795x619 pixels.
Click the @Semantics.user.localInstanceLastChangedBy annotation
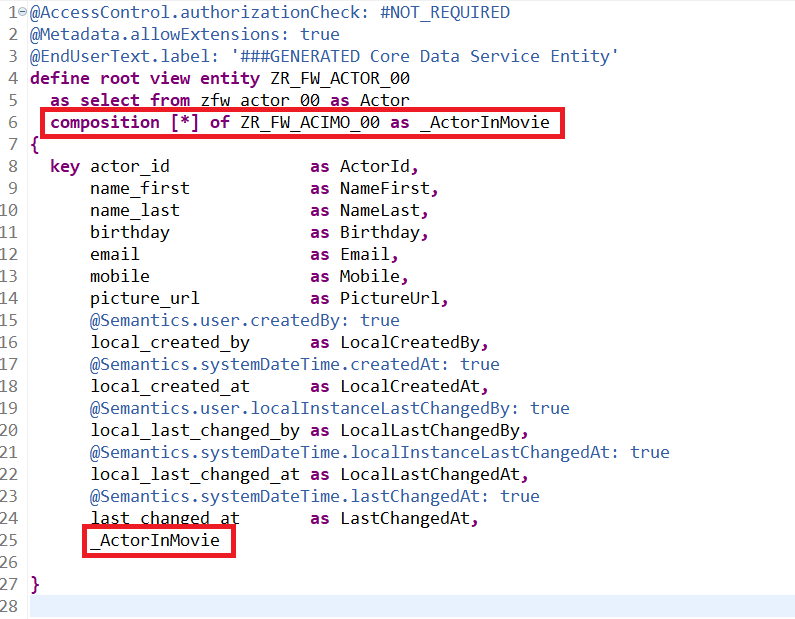click(x=304, y=408)
